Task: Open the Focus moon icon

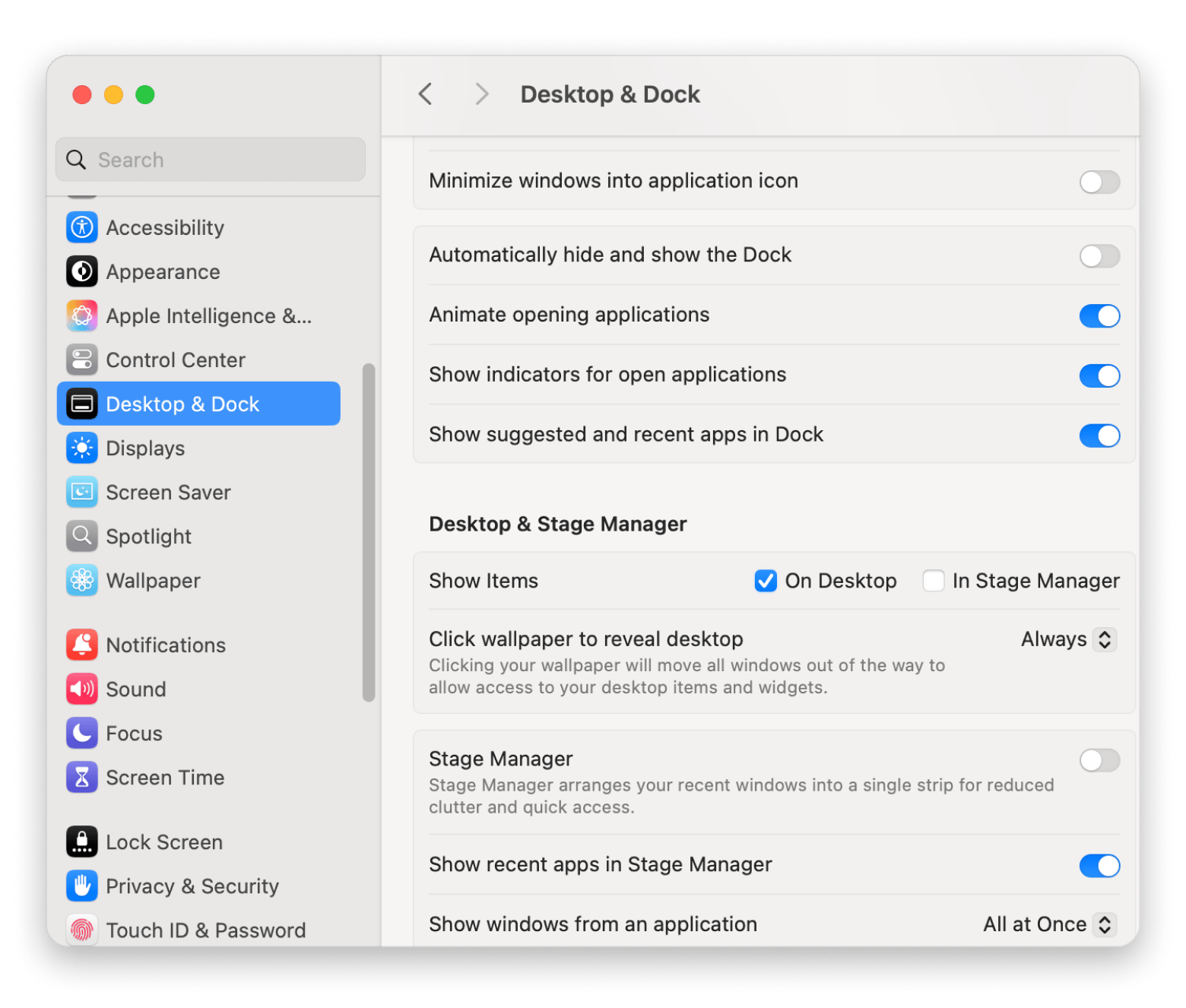Action: click(x=82, y=733)
